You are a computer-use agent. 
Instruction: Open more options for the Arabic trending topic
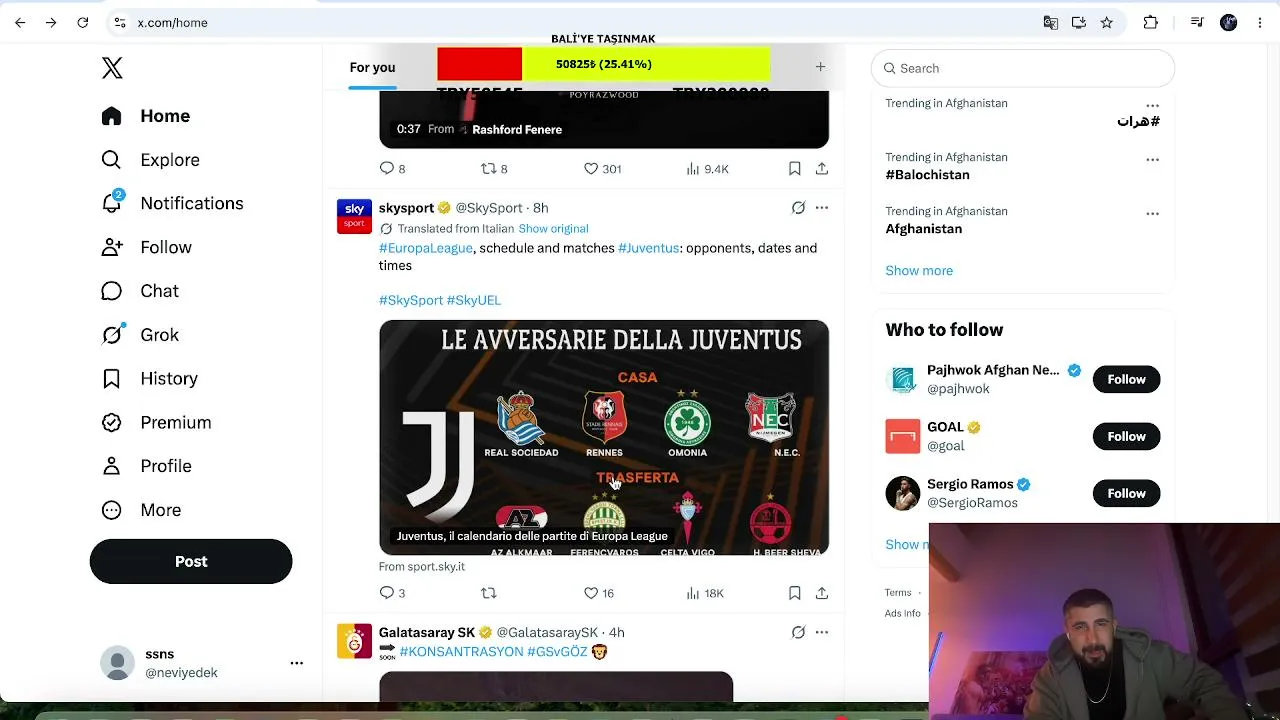click(1152, 105)
